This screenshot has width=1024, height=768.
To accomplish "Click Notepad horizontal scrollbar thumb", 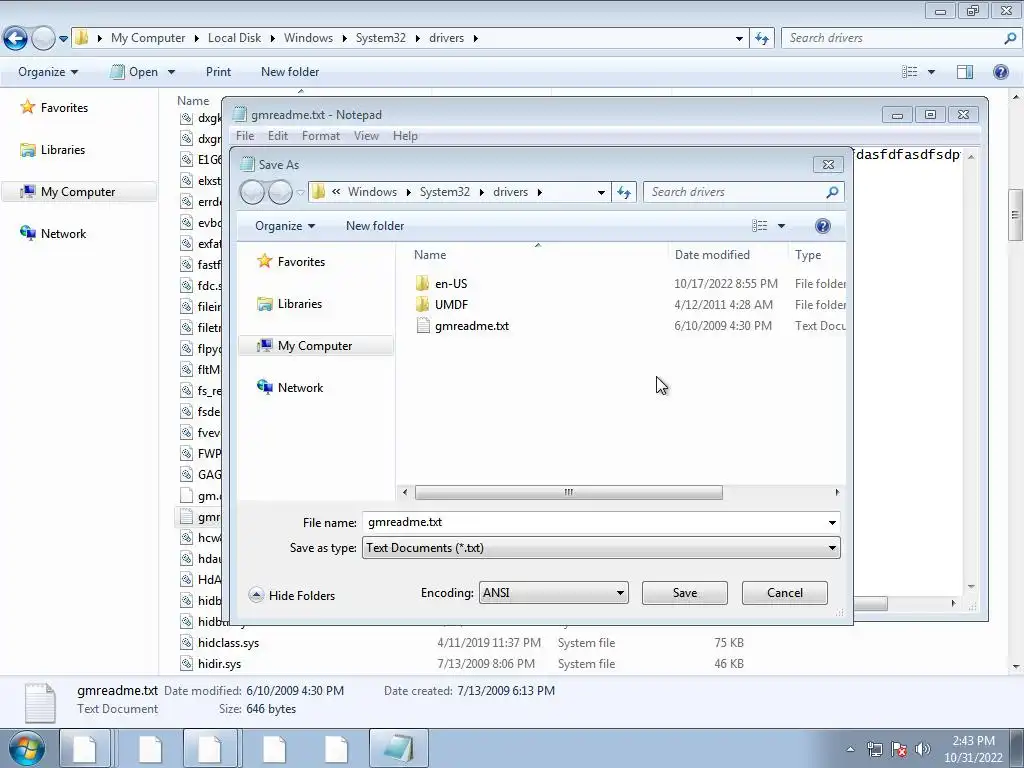I will point(870,603).
